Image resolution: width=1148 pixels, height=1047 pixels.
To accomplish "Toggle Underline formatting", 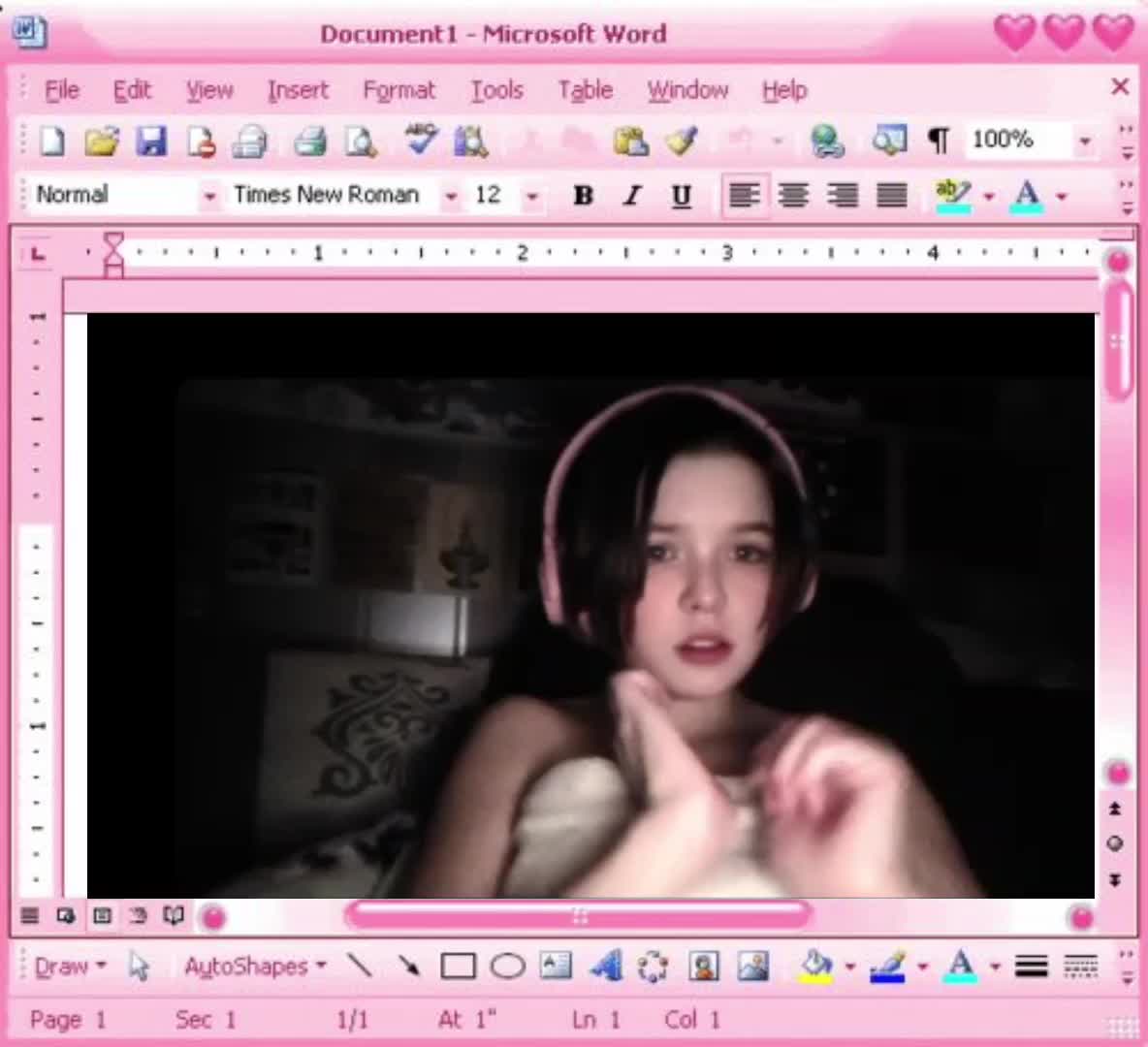I will point(682,196).
